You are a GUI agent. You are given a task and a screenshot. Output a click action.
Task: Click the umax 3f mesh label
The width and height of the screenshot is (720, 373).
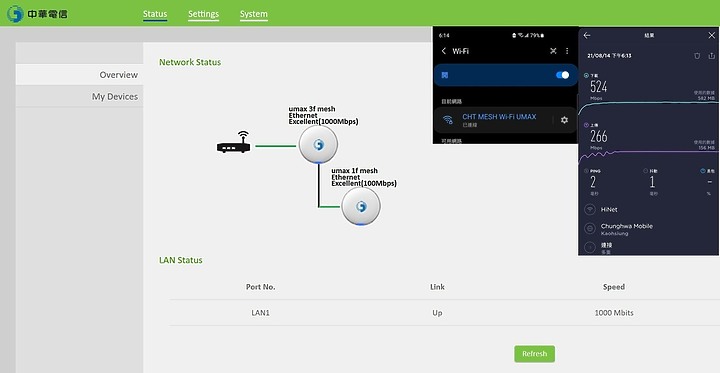pyautogui.click(x=312, y=109)
